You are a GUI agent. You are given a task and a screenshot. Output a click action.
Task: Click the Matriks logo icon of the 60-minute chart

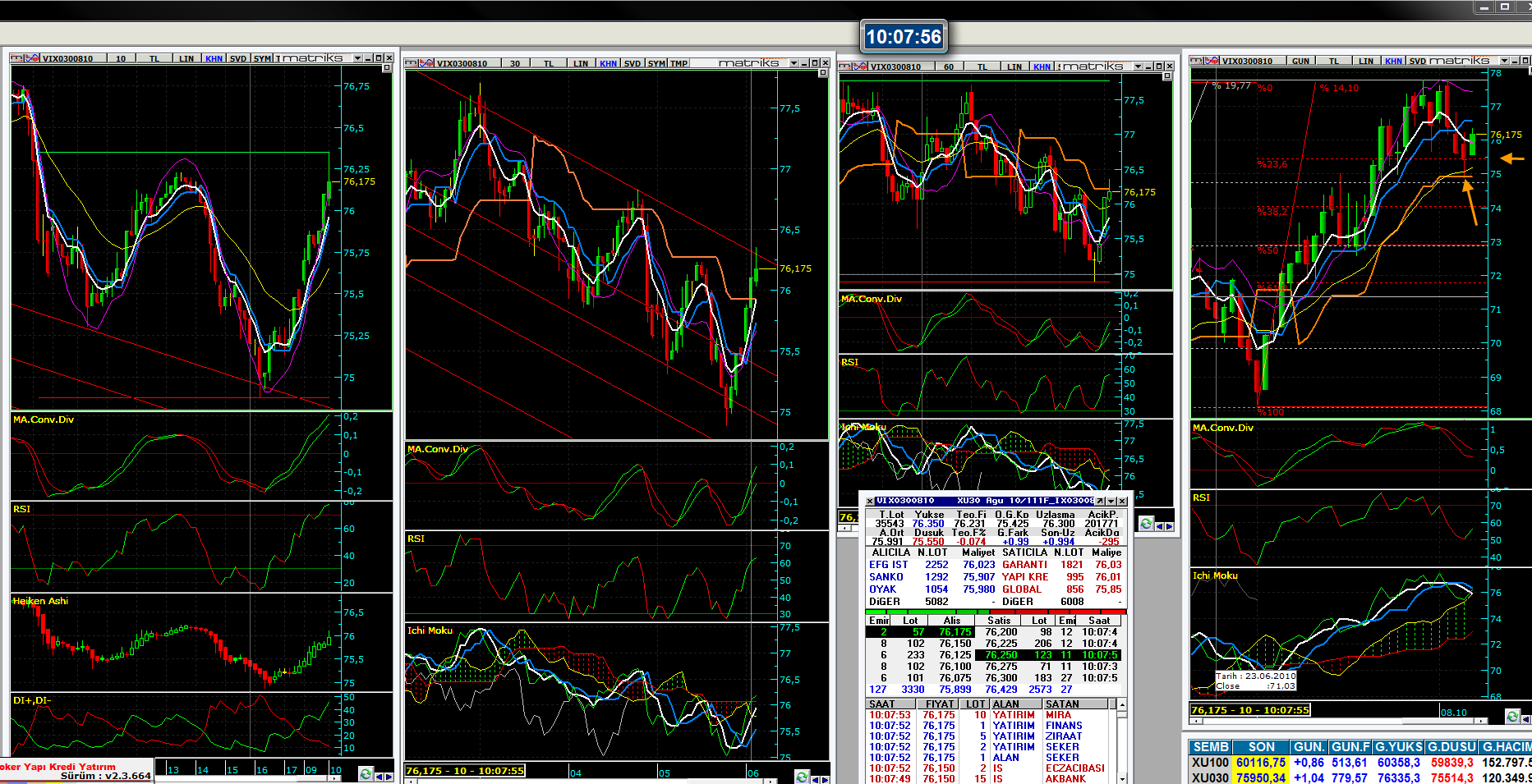[846, 66]
